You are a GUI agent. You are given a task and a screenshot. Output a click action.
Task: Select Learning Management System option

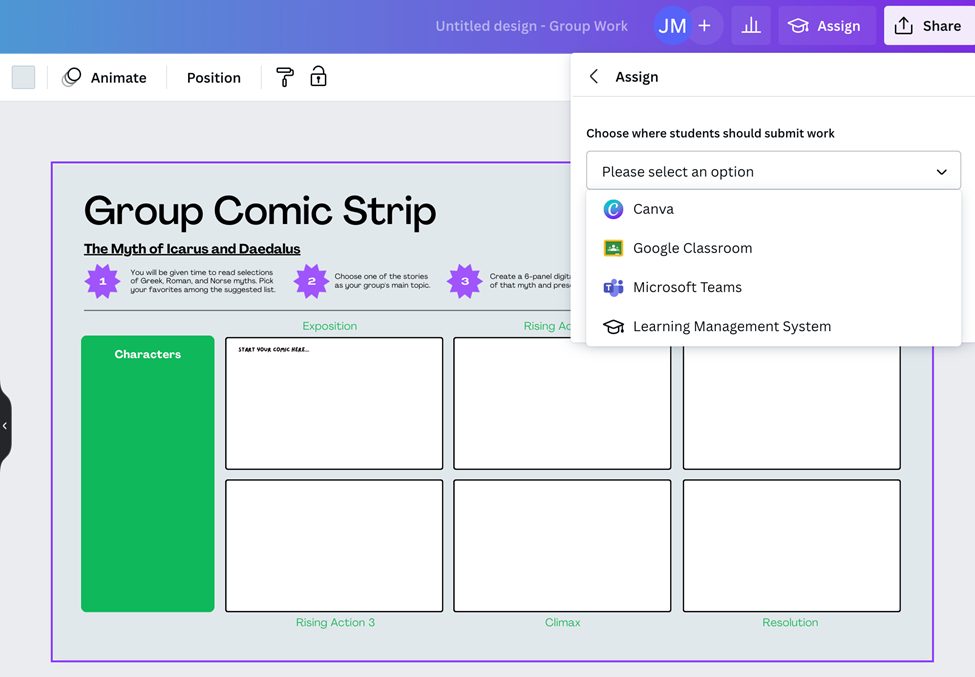(731, 326)
